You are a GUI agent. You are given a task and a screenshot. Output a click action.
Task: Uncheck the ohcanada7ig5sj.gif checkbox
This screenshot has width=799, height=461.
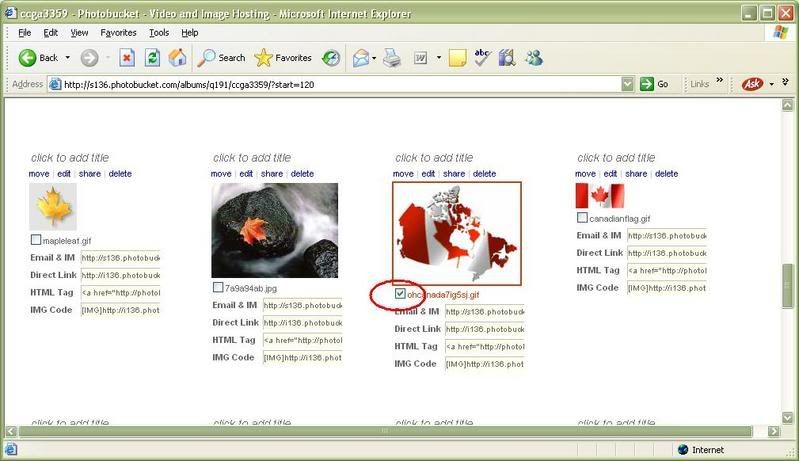(x=400, y=294)
